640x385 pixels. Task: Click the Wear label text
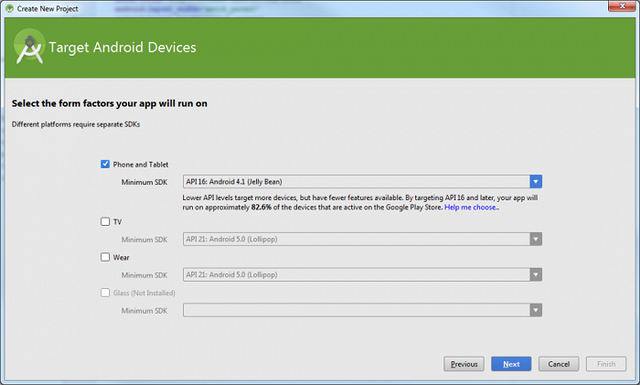pos(121,257)
